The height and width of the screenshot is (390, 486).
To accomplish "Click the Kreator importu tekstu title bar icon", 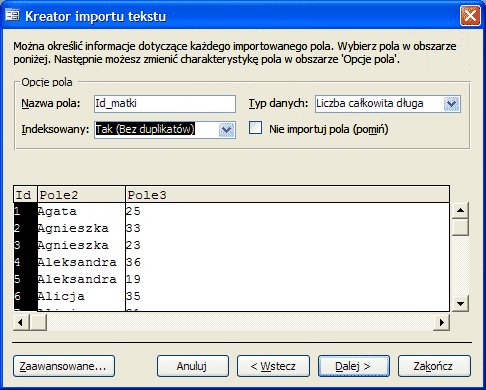I will (12, 15).
